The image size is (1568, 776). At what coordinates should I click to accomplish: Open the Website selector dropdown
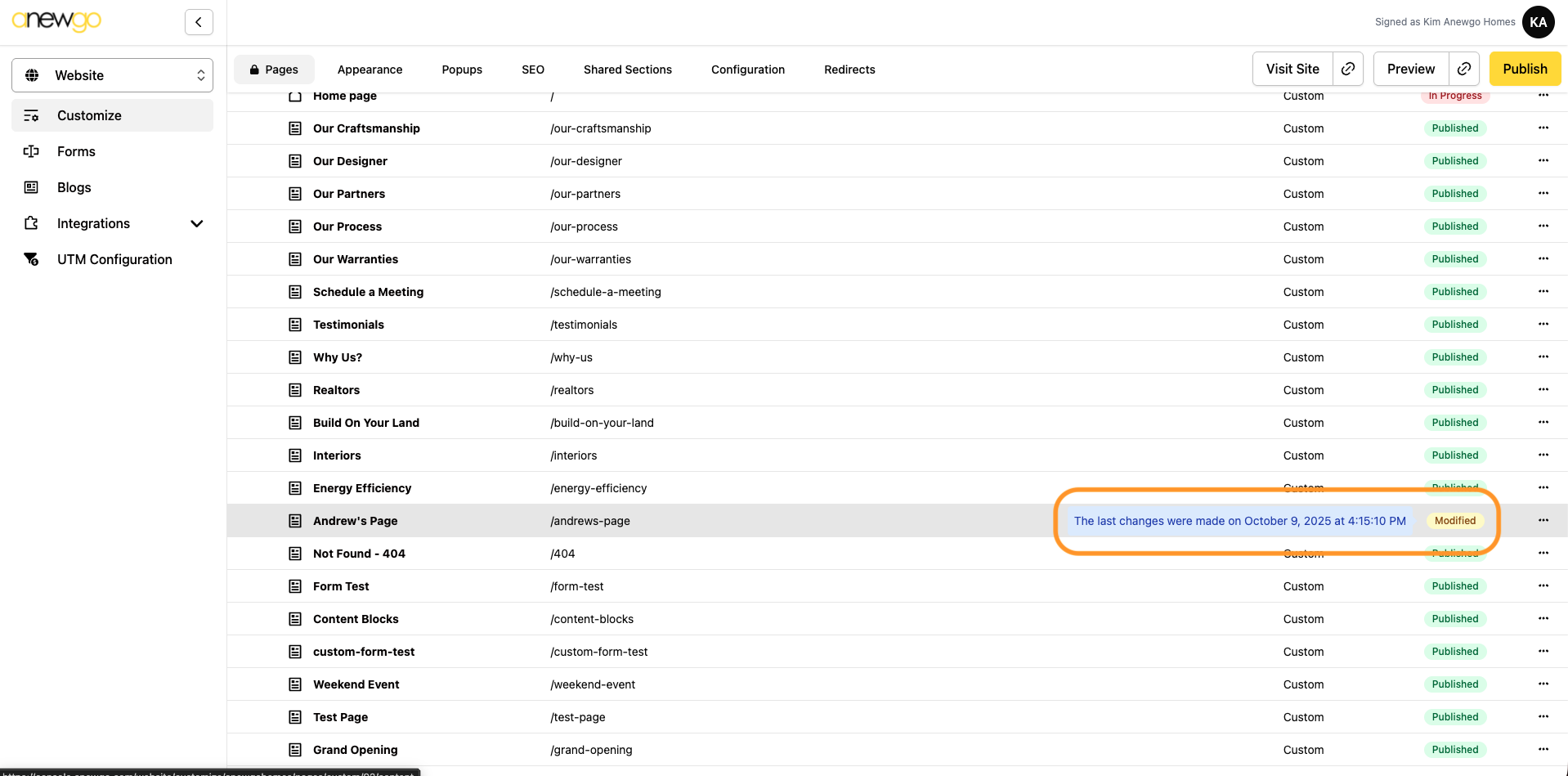(x=112, y=75)
